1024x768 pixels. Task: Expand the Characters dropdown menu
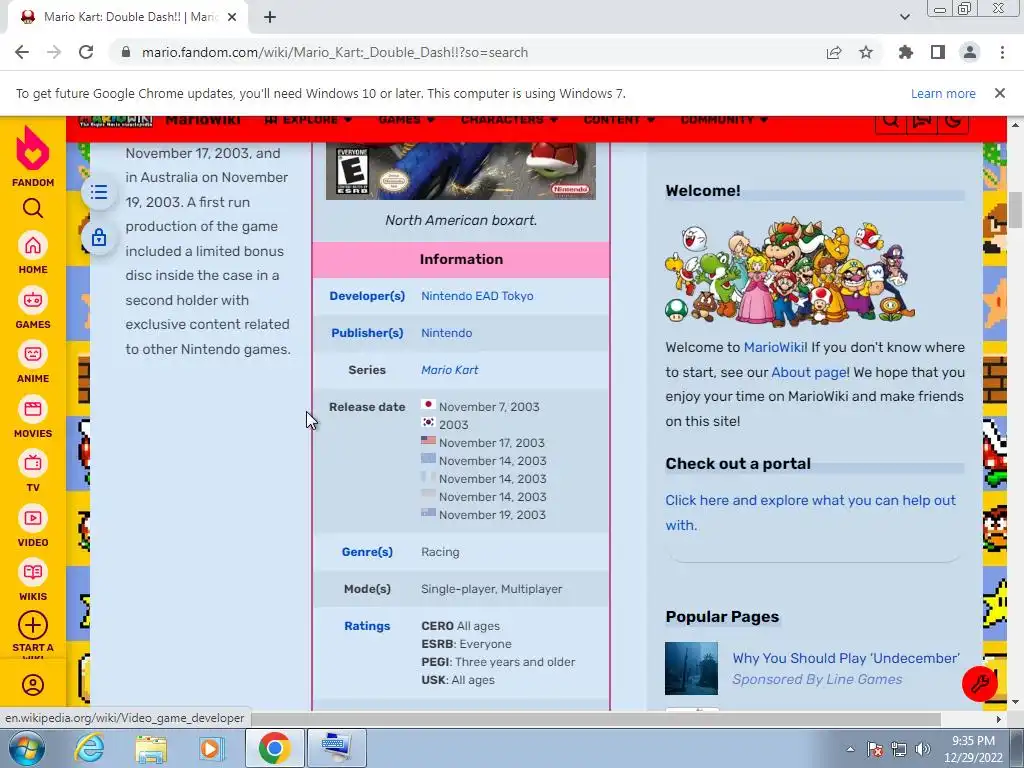coord(509,120)
